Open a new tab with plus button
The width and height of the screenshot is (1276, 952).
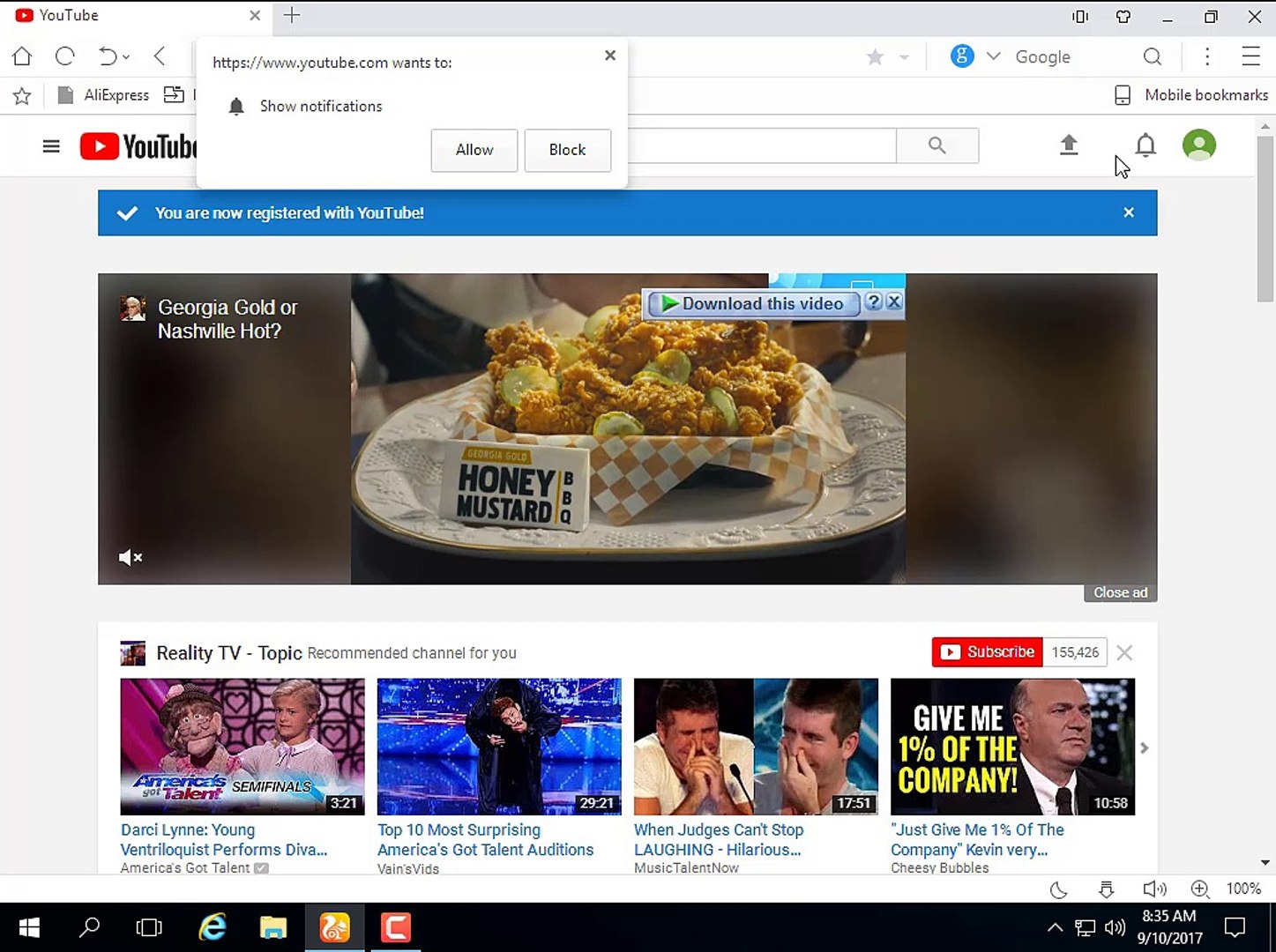(x=292, y=15)
